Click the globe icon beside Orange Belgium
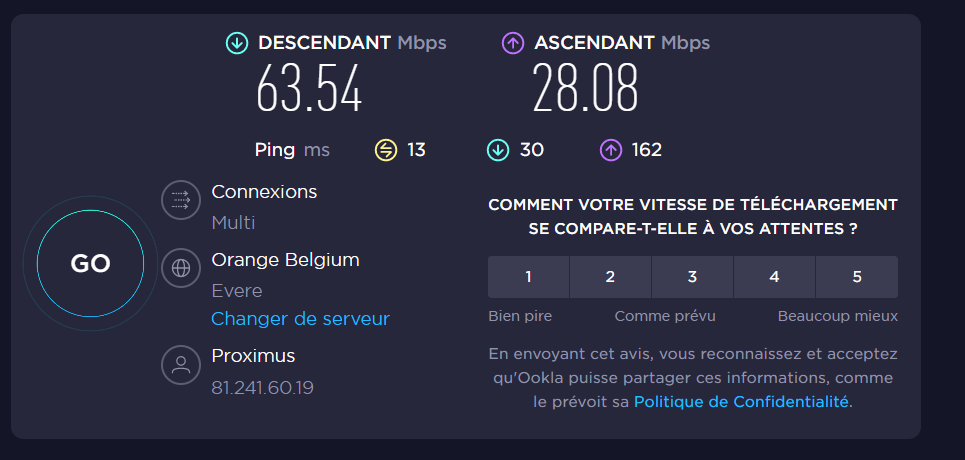Image resolution: width=965 pixels, height=460 pixels. [x=181, y=268]
